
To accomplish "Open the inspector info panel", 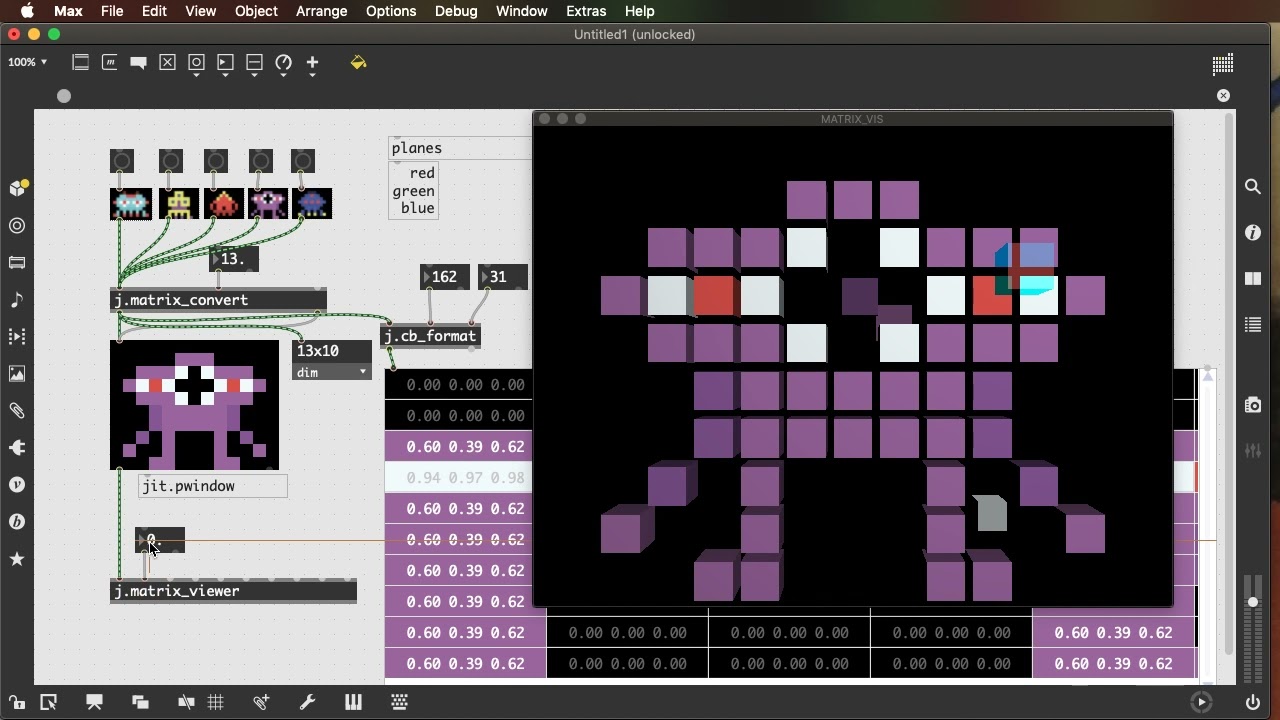I will (1253, 233).
